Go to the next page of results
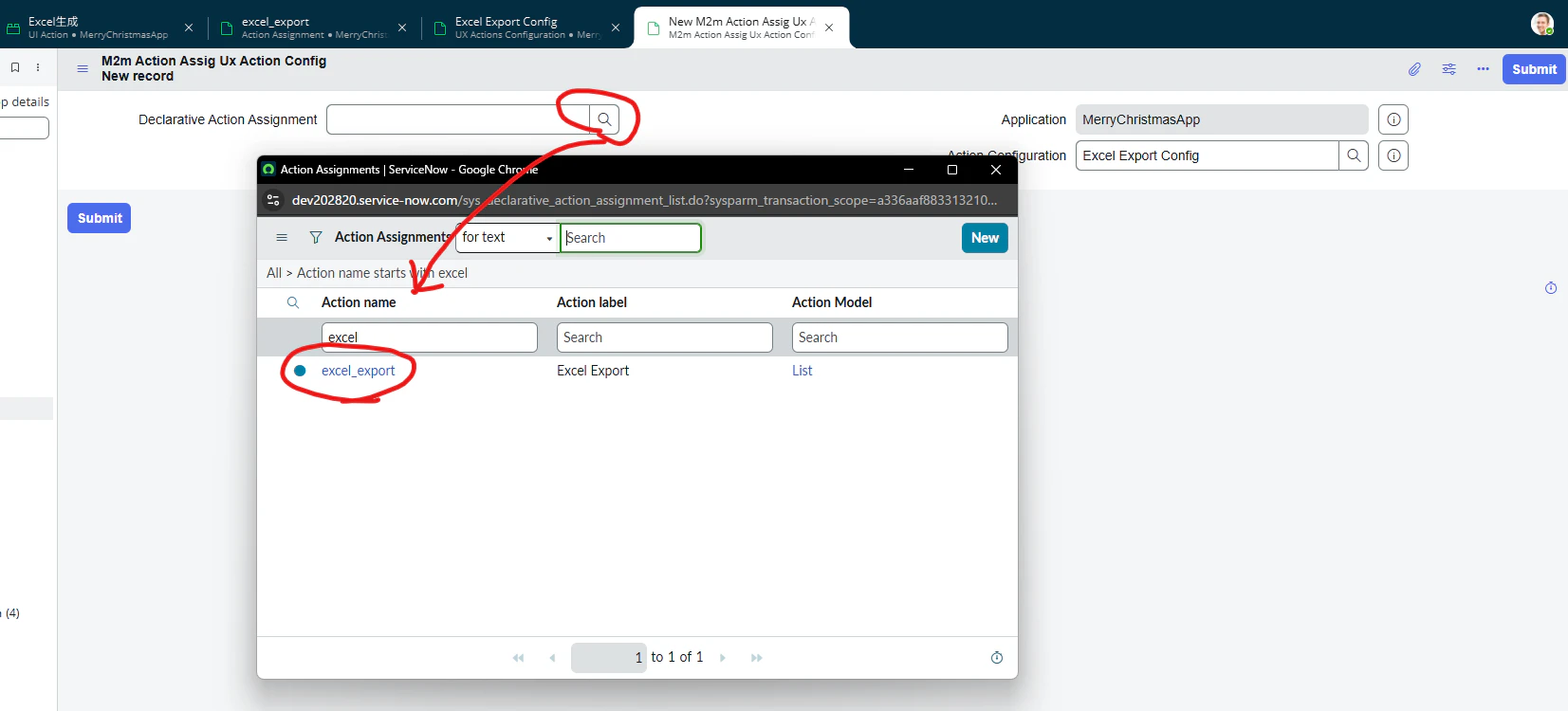 pyautogui.click(x=723, y=658)
